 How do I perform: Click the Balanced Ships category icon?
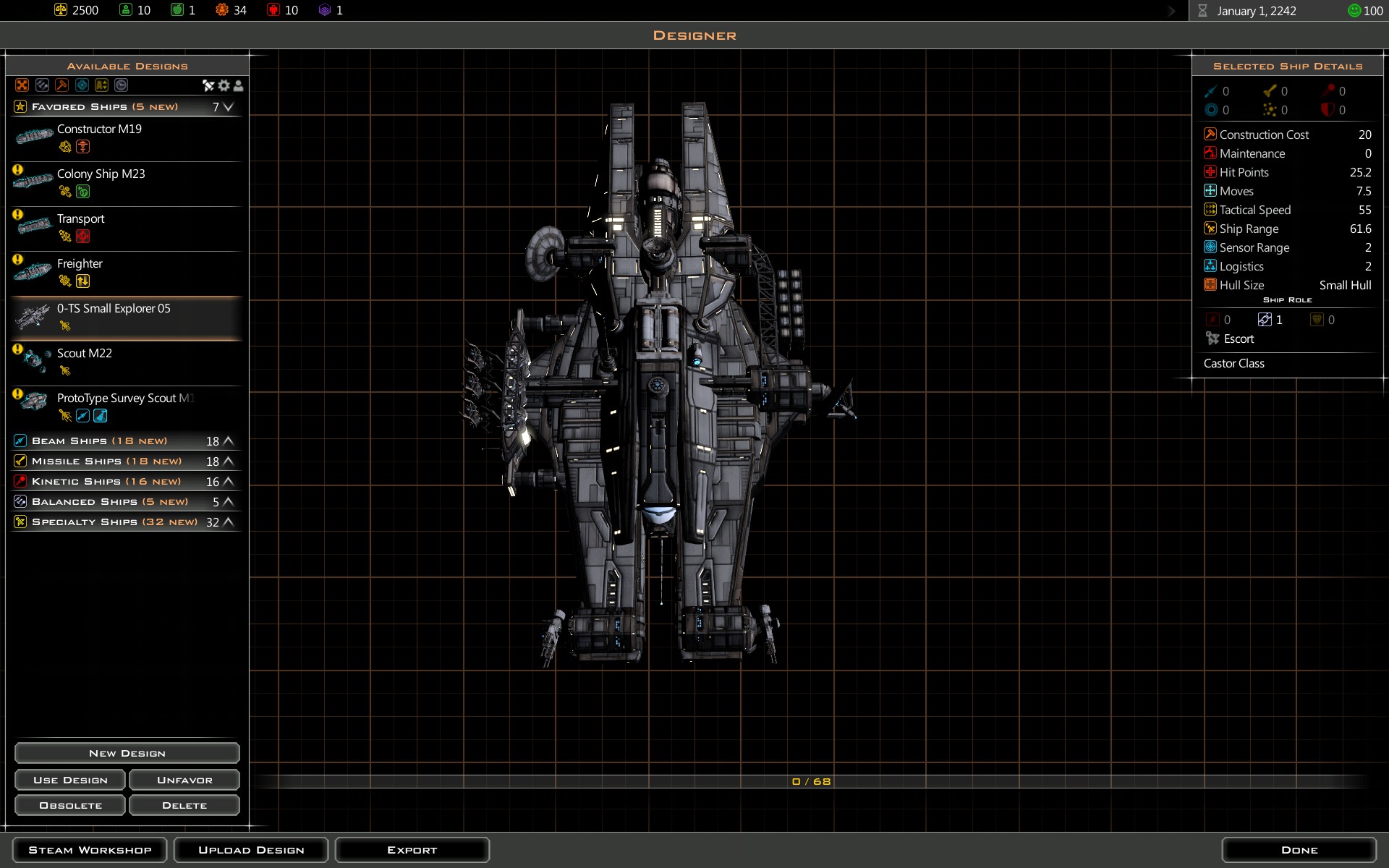pyautogui.click(x=20, y=501)
